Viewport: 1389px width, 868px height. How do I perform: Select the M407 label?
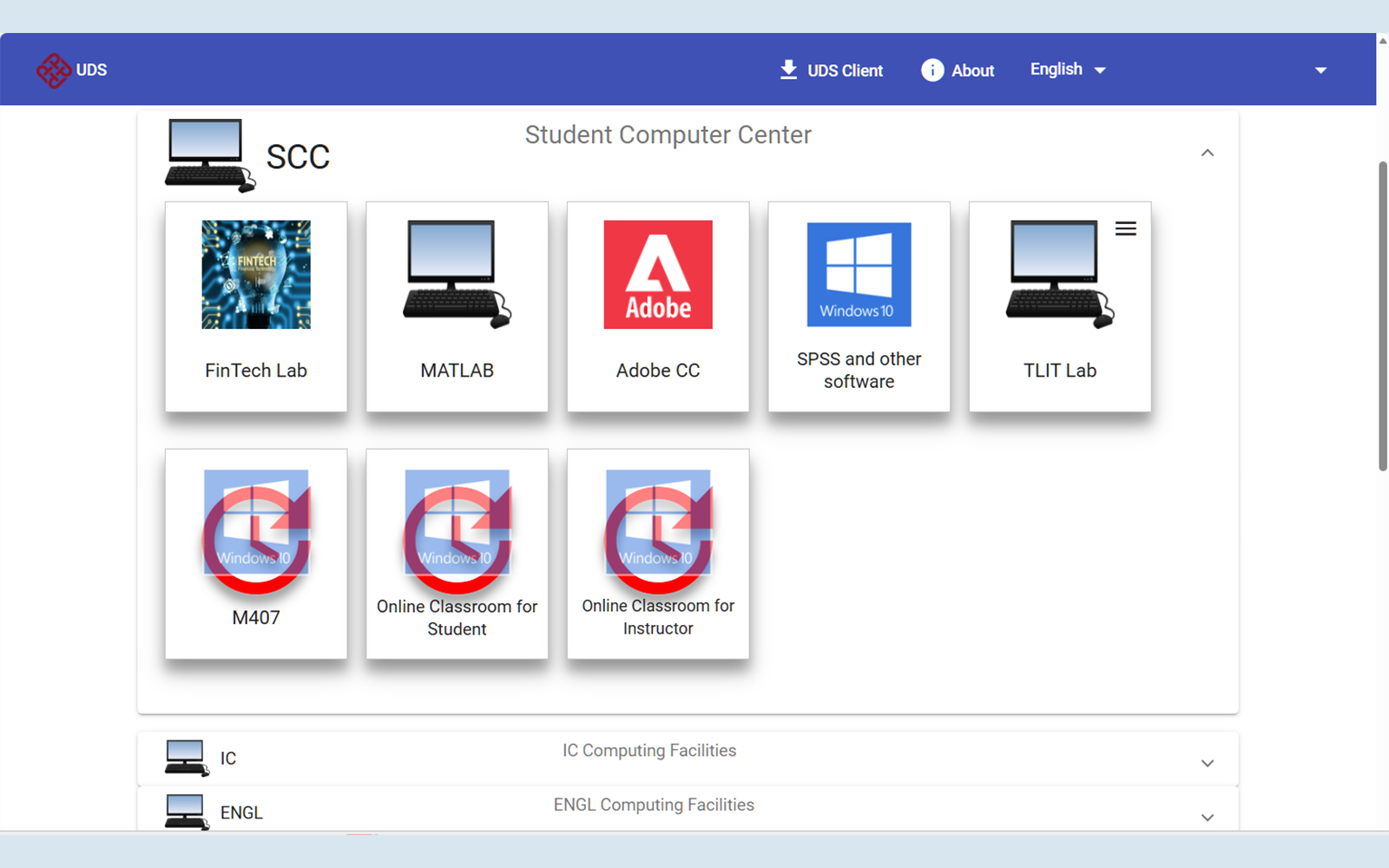(x=256, y=617)
